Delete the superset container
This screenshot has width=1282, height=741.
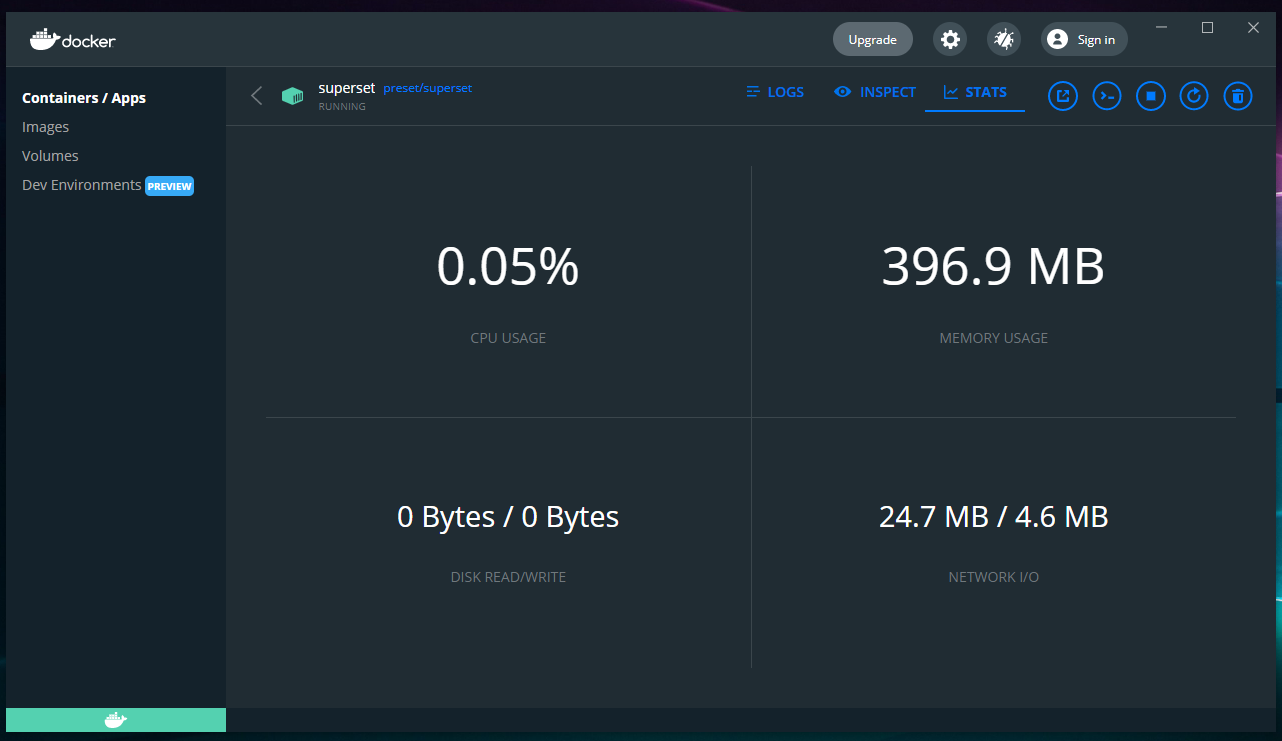pos(1238,96)
